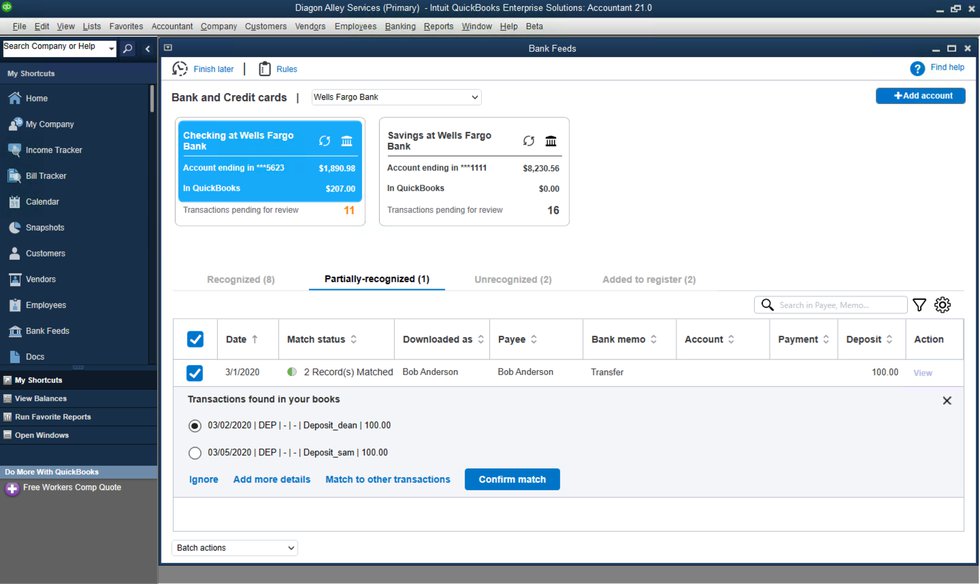Viewport: 980px width, 584px height.
Task: Open the Batch actions dropdown
Action: (x=235, y=548)
